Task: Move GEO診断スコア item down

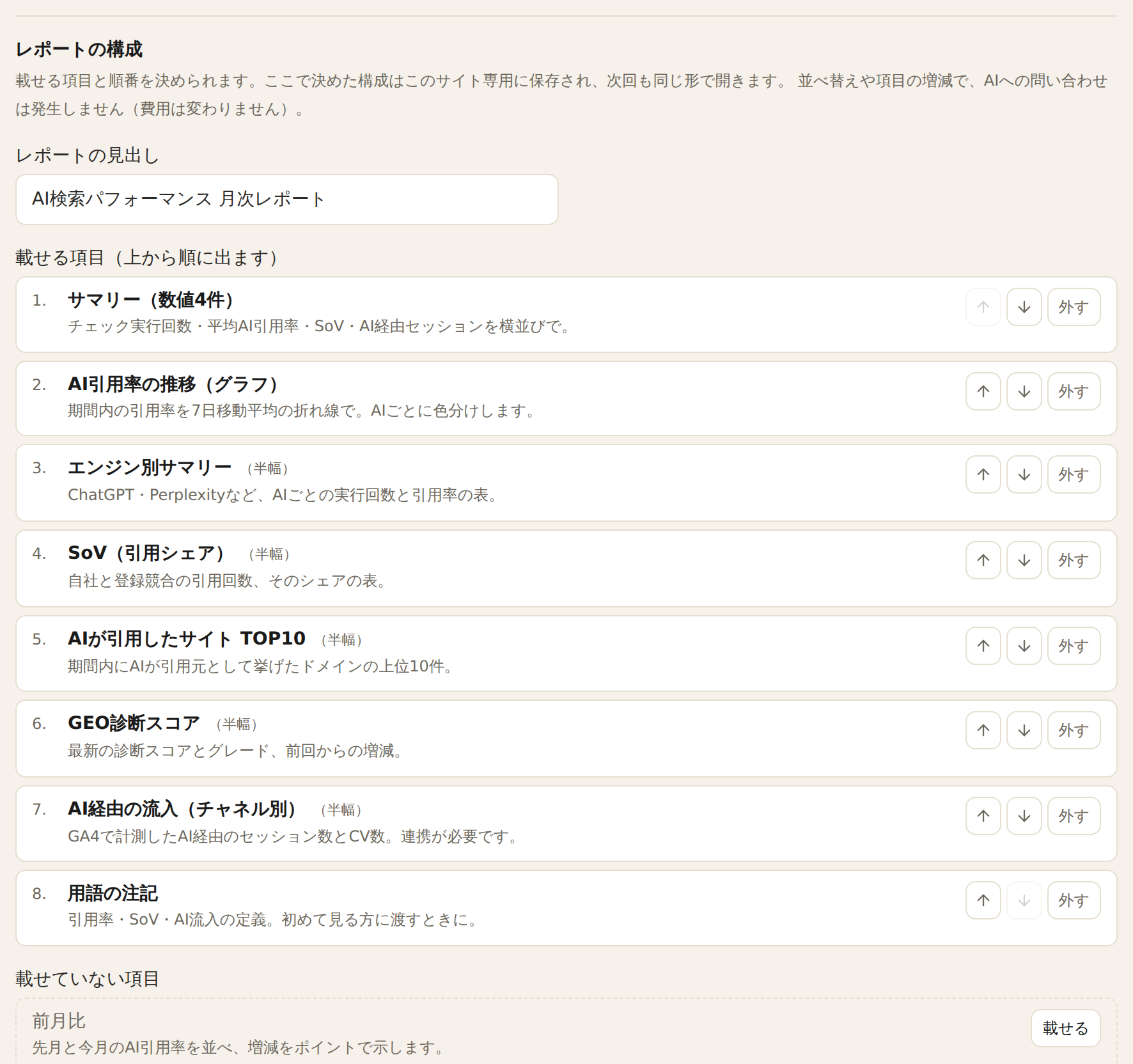Action: pyautogui.click(x=1024, y=730)
